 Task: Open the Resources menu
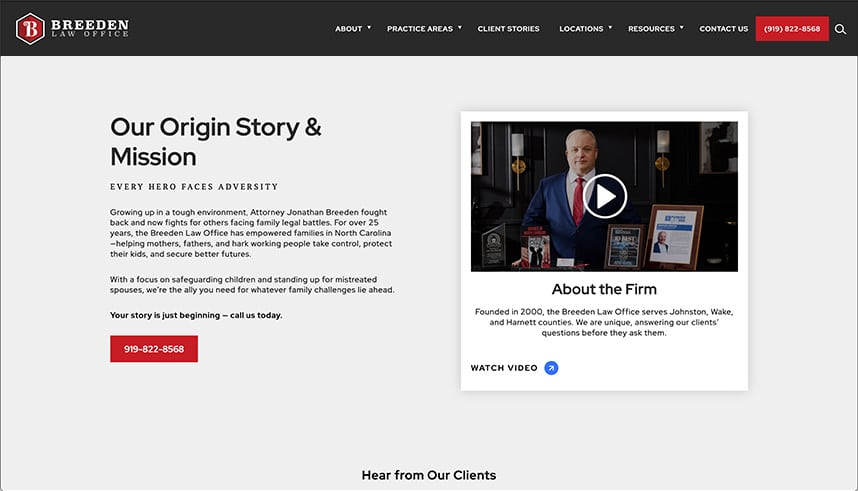click(x=651, y=29)
